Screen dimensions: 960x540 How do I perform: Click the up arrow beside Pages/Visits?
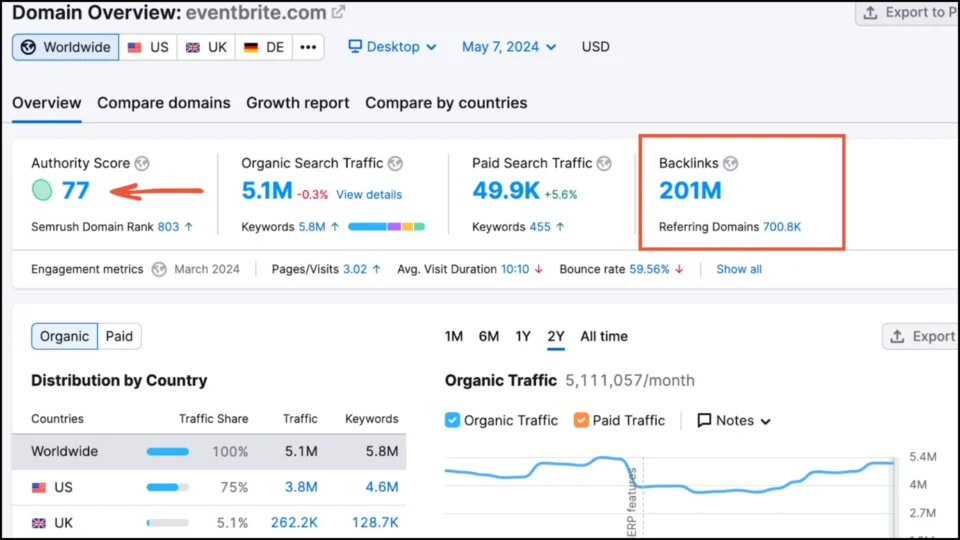click(377, 269)
